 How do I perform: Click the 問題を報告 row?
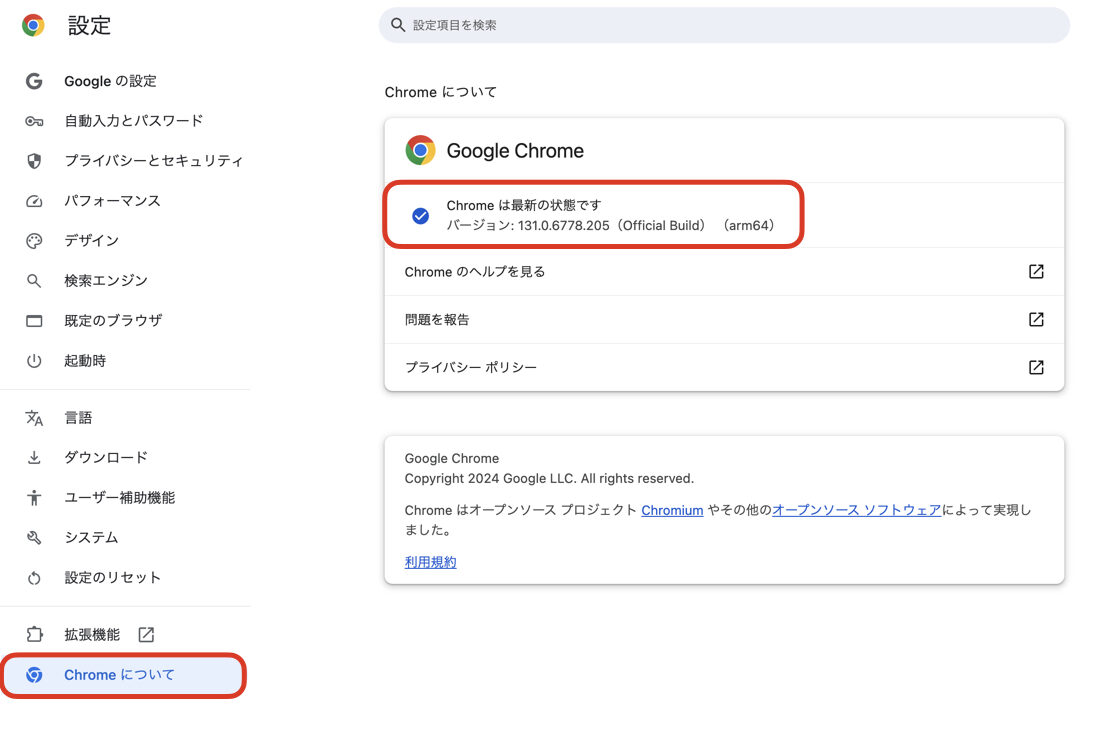click(x=724, y=319)
